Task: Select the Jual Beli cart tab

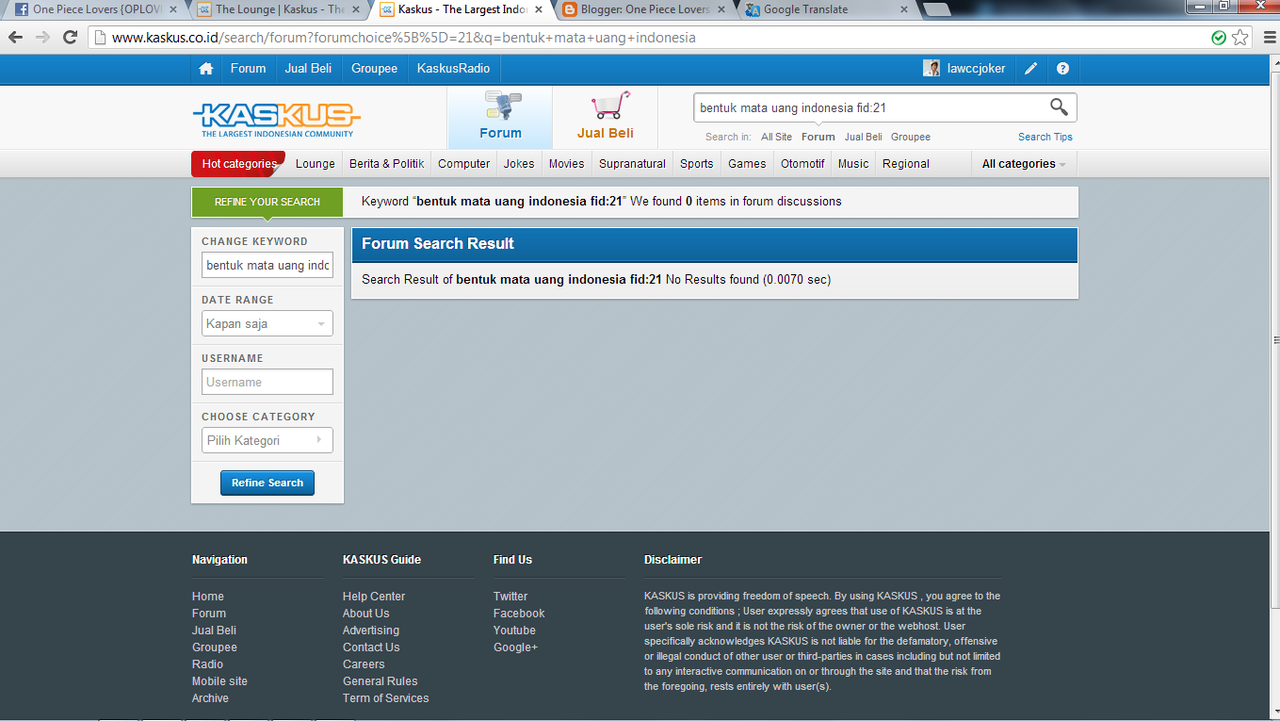Action: pos(605,117)
